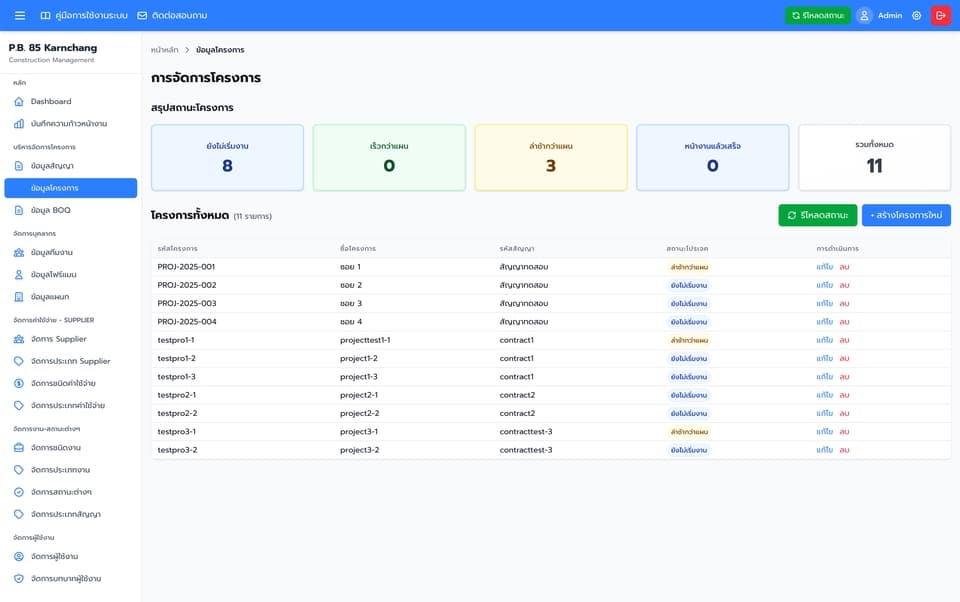Click delete link for testpro3-2

[x=844, y=450]
